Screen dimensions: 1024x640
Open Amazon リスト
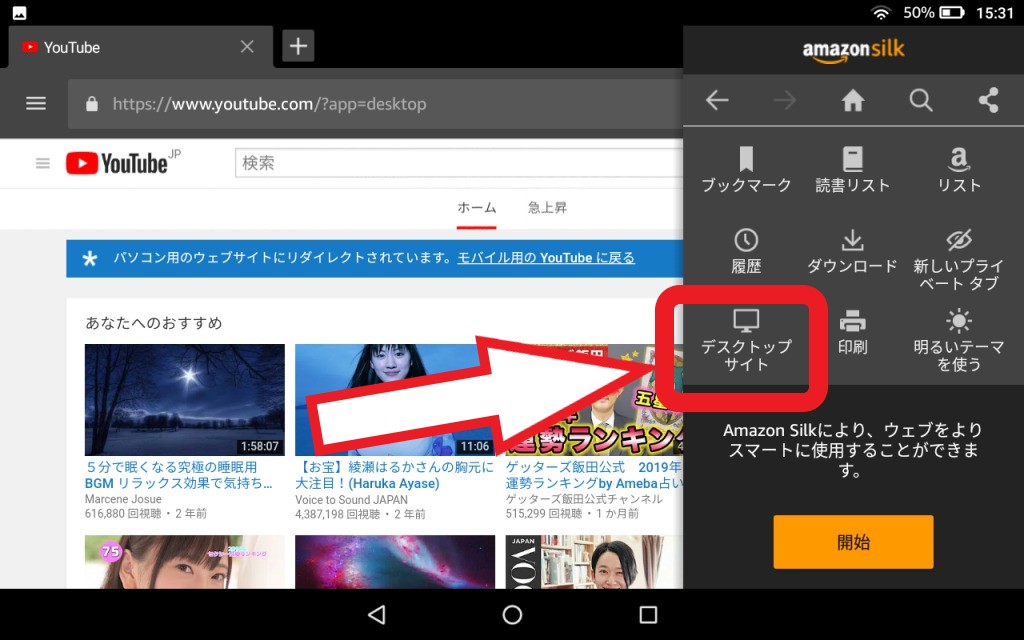pyautogui.click(x=959, y=170)
